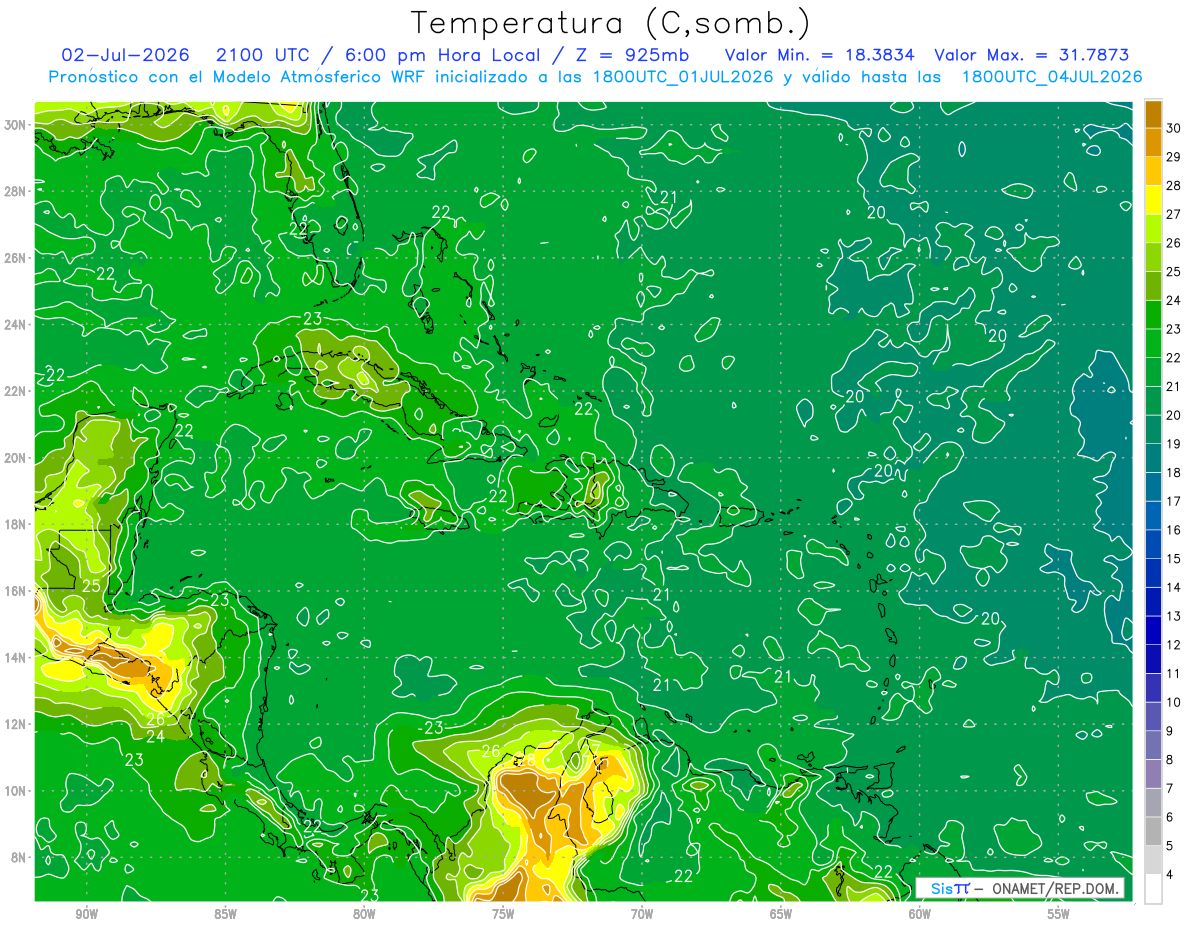The height and width of the screenshot is (927, 1200).
Task: Click the 30N latitude axis label
Action: pos(15,124)
